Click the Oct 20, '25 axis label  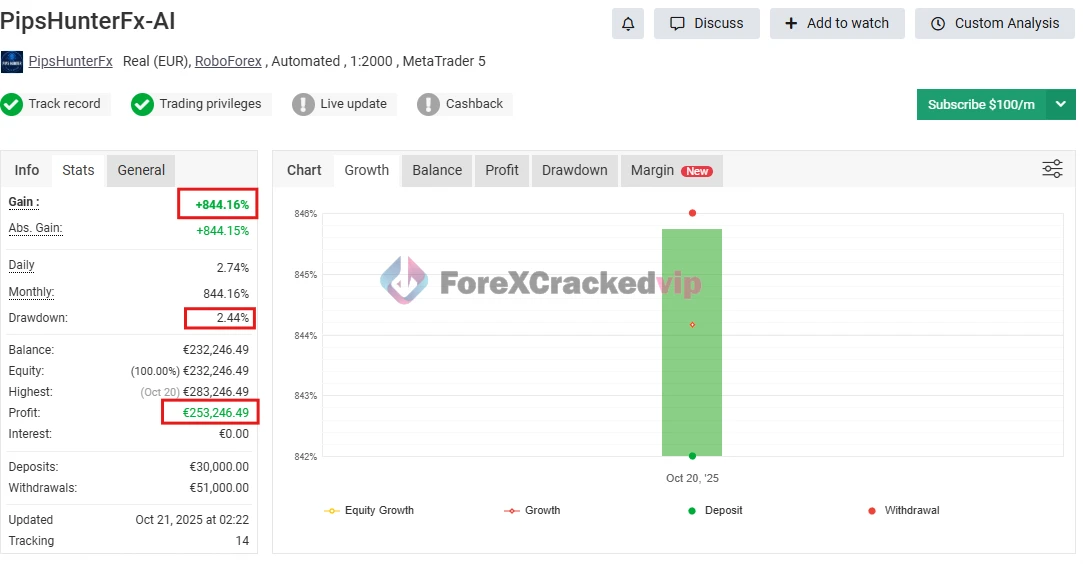692,478
